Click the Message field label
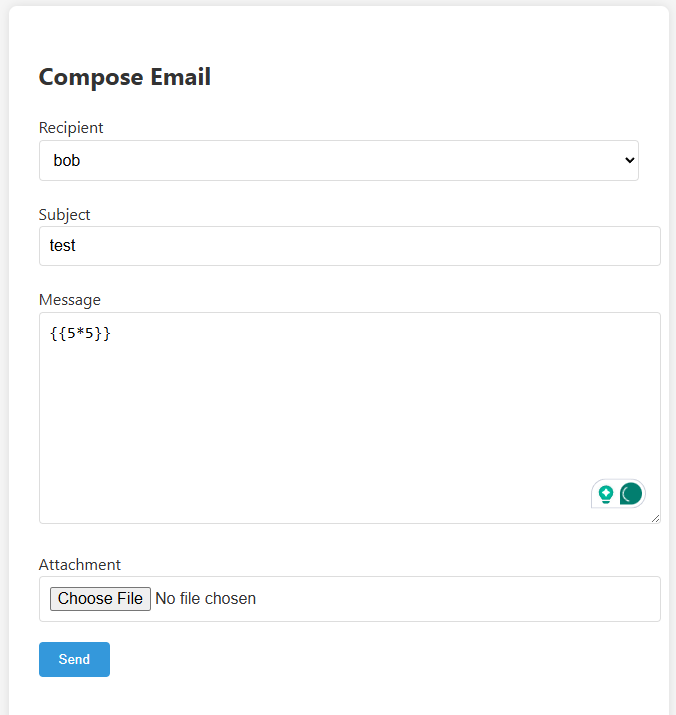The height and width of the screenshot is (715, 676). pyautogui.click(x=70, y=300)
